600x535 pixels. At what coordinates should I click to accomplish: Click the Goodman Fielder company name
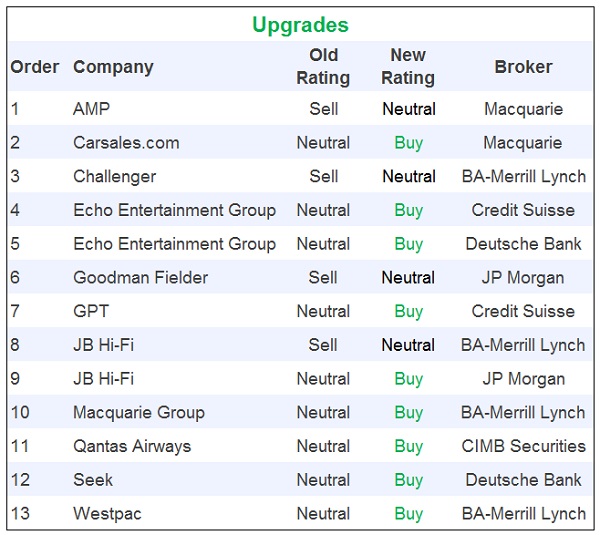pos(140,278)
